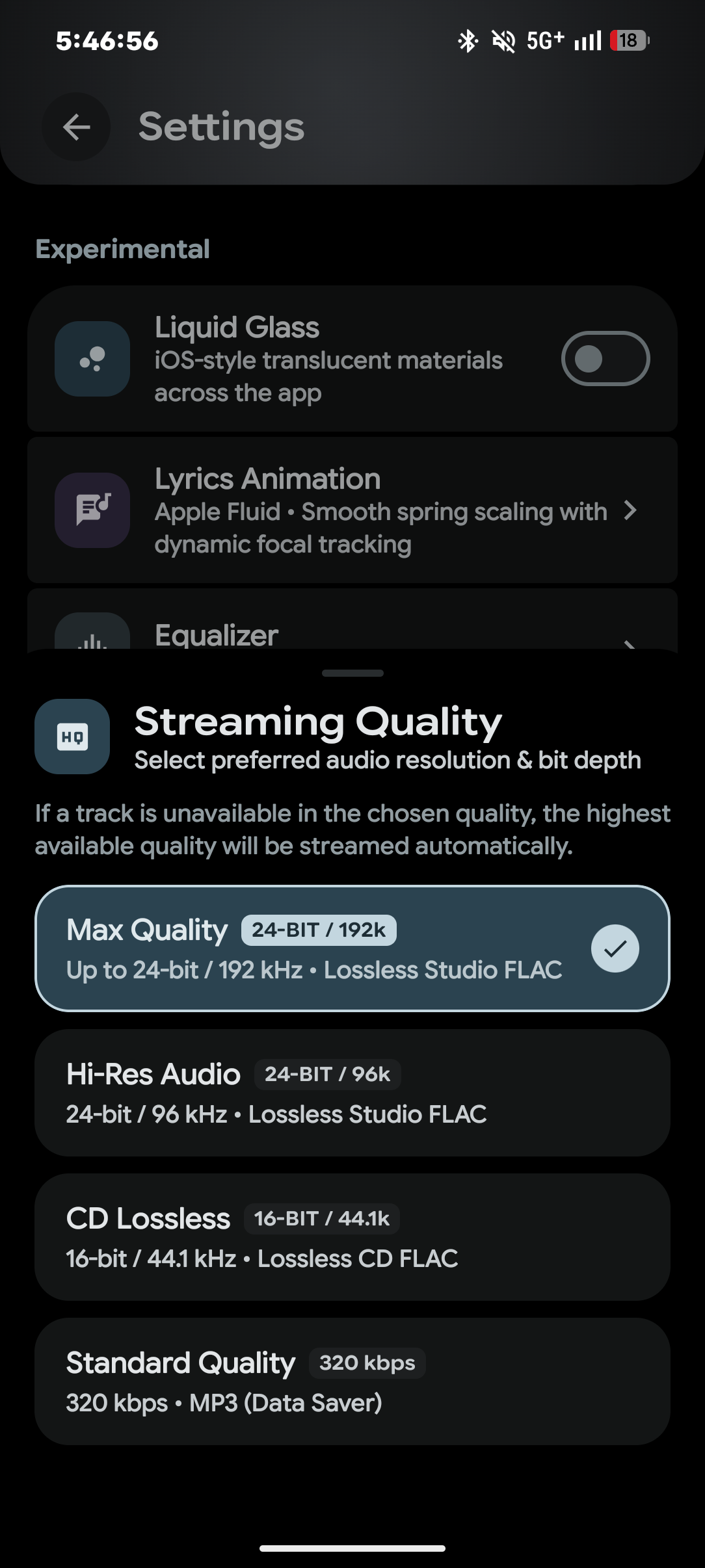Tap the Lyrics Animation title text
This screenshot has width=705, height=1568.
coord(267,479)
